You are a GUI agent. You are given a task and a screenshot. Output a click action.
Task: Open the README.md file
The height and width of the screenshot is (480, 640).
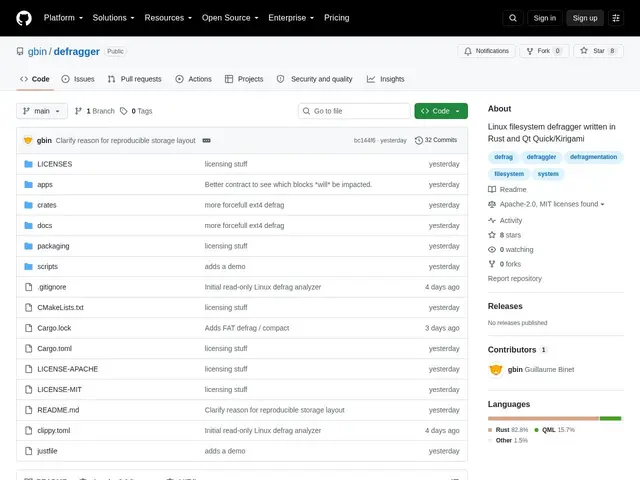tap(58, 410)
